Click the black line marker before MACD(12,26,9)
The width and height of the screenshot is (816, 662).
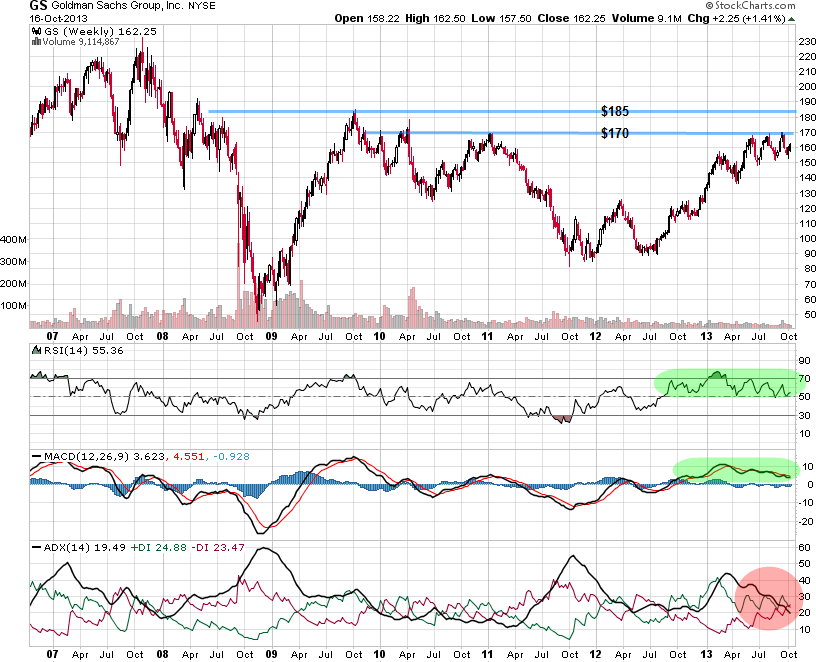point(36,457)
